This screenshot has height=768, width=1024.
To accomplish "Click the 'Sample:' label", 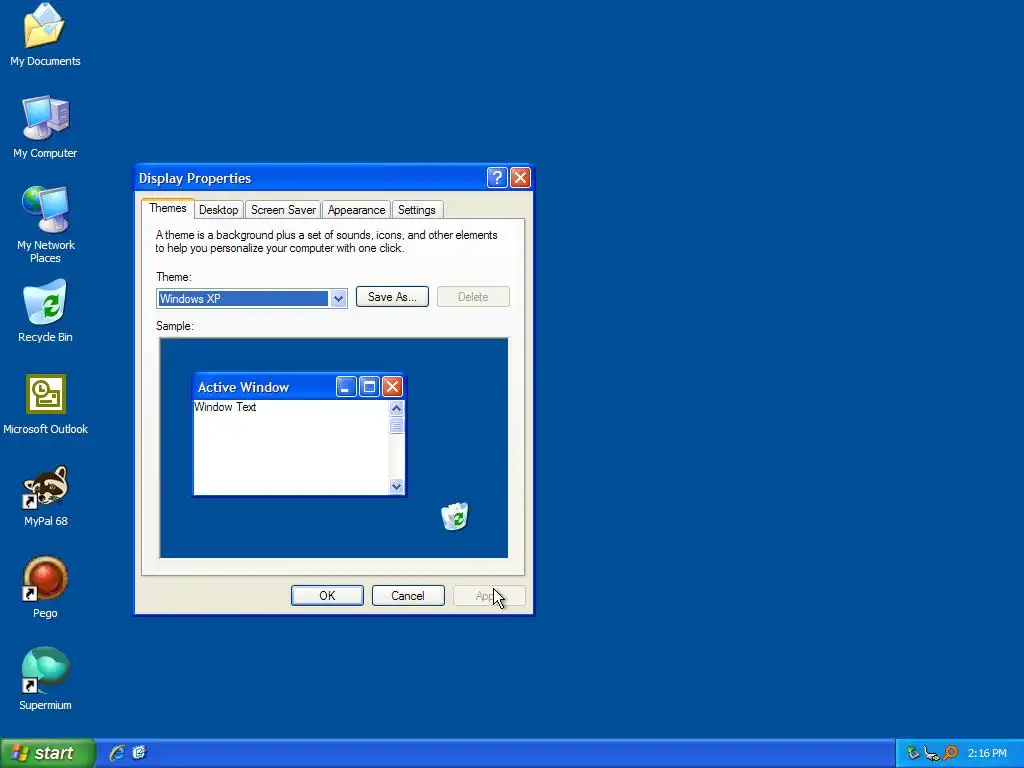I will coord(174,326).
